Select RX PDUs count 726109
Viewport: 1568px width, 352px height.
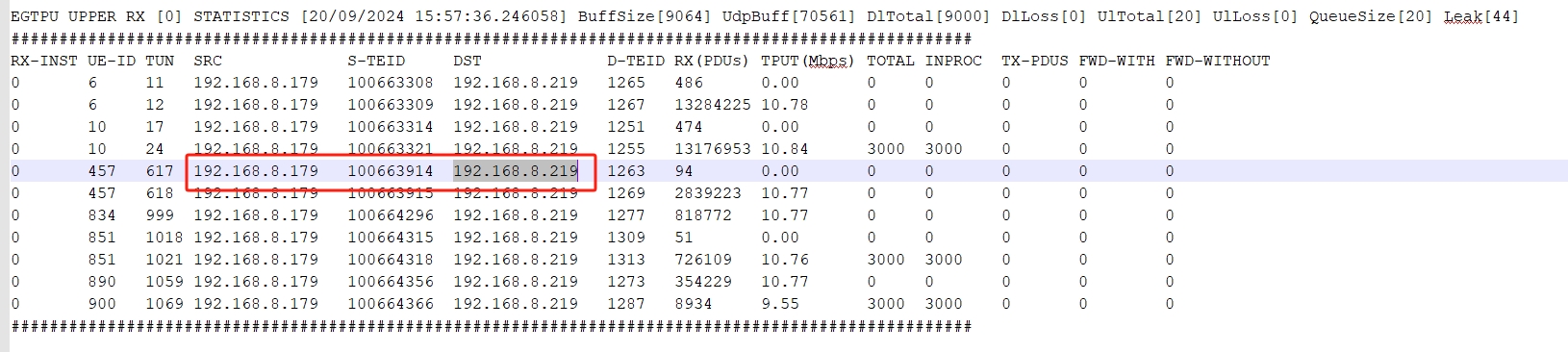(x=703, y=260)
